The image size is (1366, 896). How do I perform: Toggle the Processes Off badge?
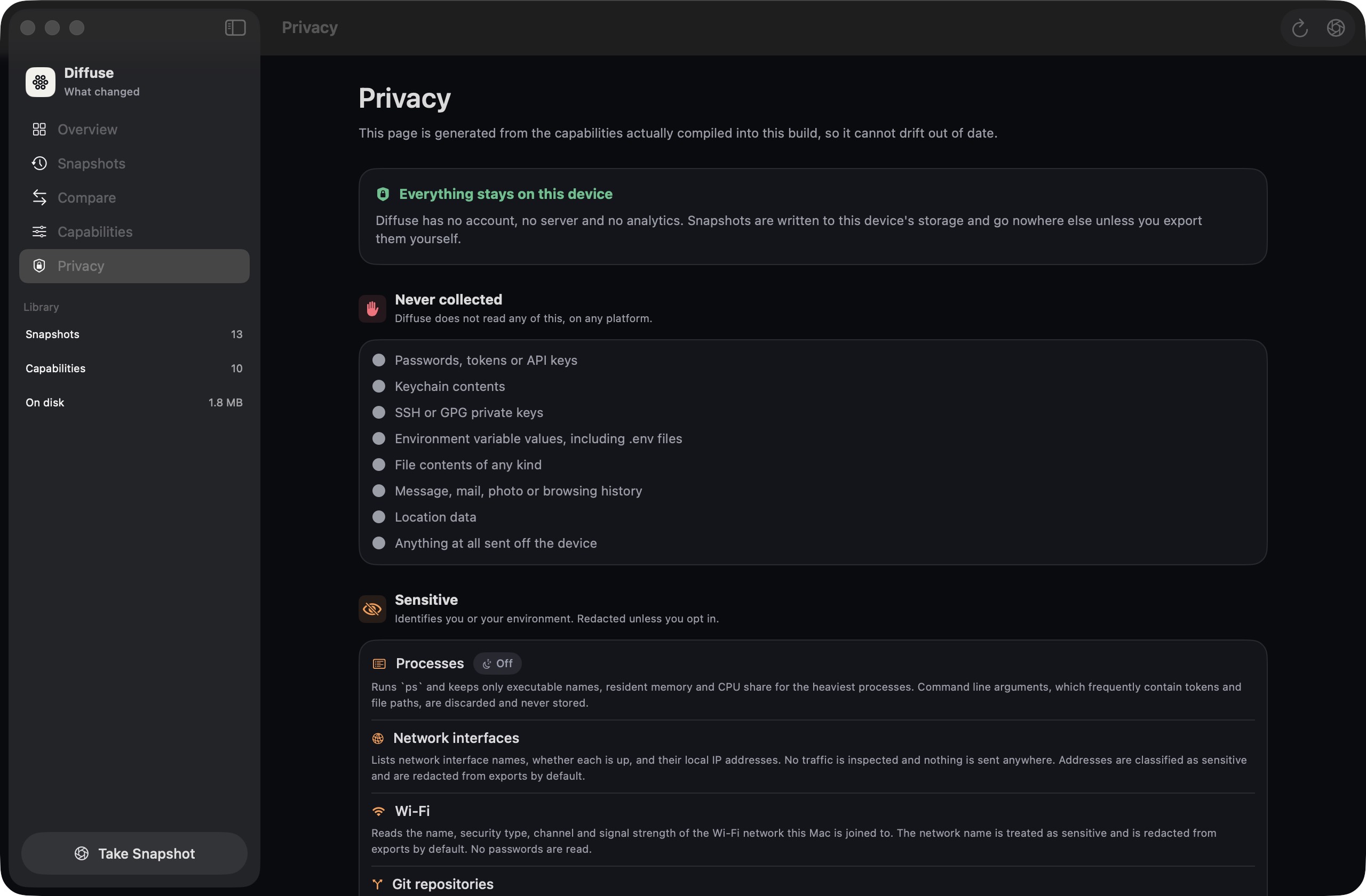(x=497, y=663)
